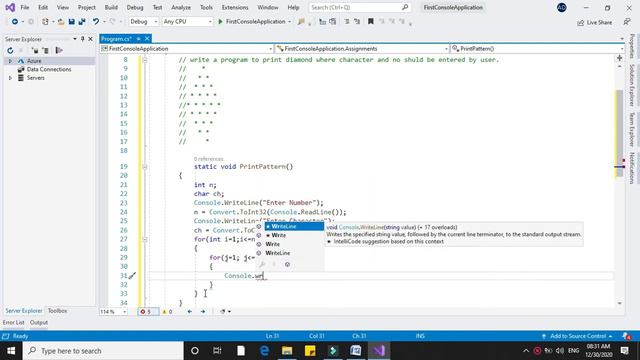Click Add to Source Control
Image resolution: width=640 pixels, height=360 pixels.
[x=578, y=336]
